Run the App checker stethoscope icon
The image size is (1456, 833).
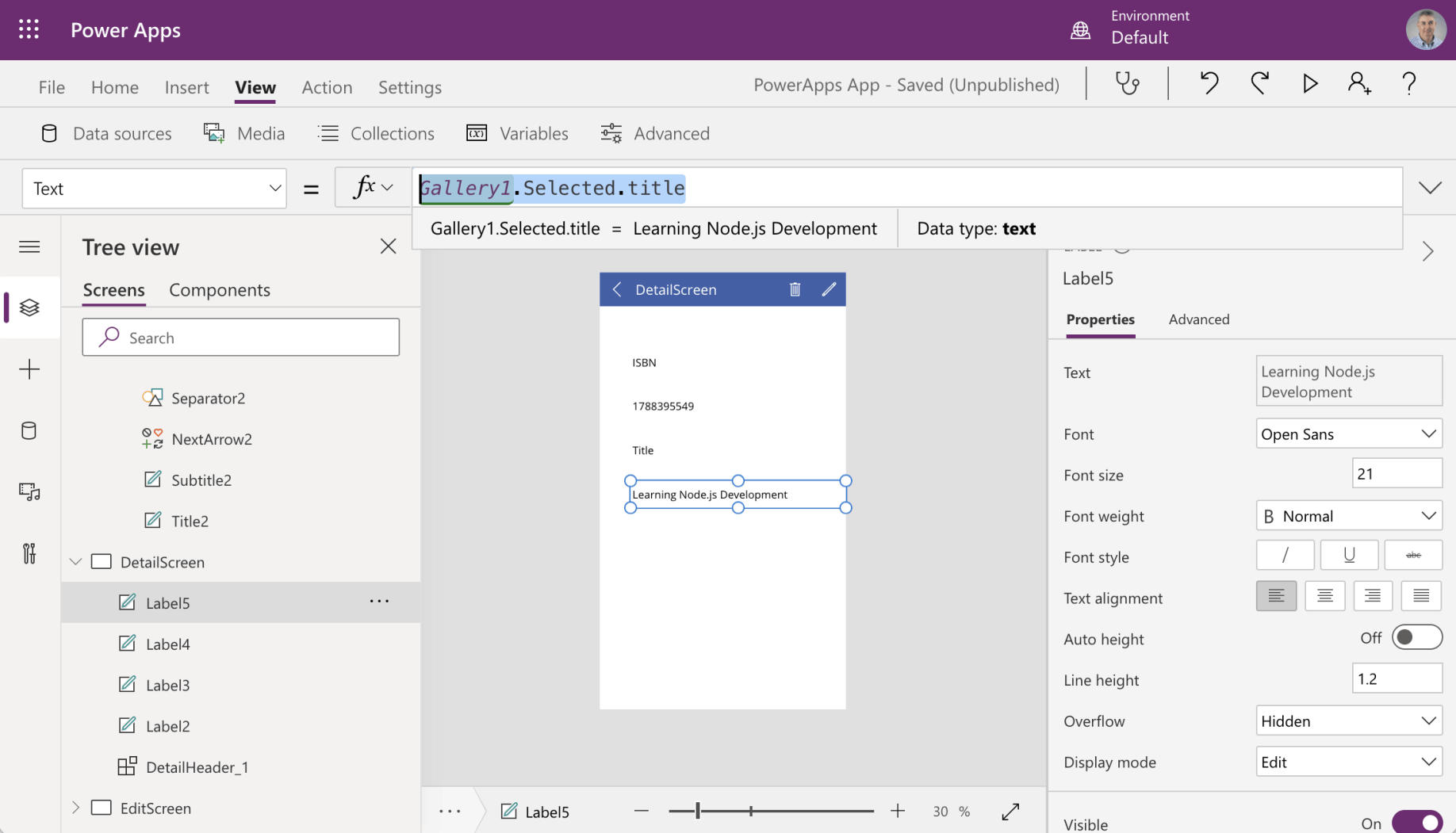(1127, 83)
